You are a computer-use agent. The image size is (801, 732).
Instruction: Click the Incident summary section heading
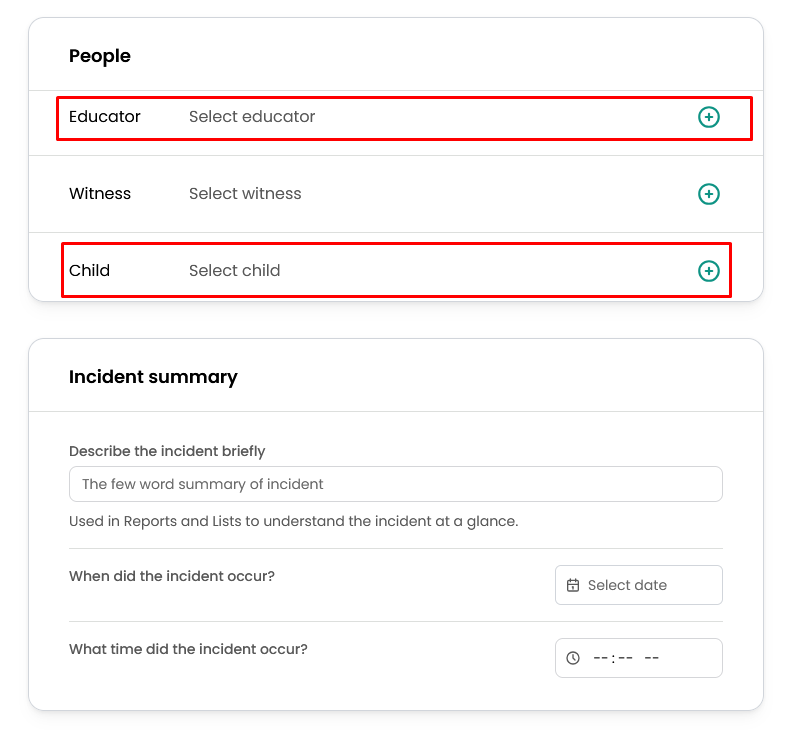153,377
